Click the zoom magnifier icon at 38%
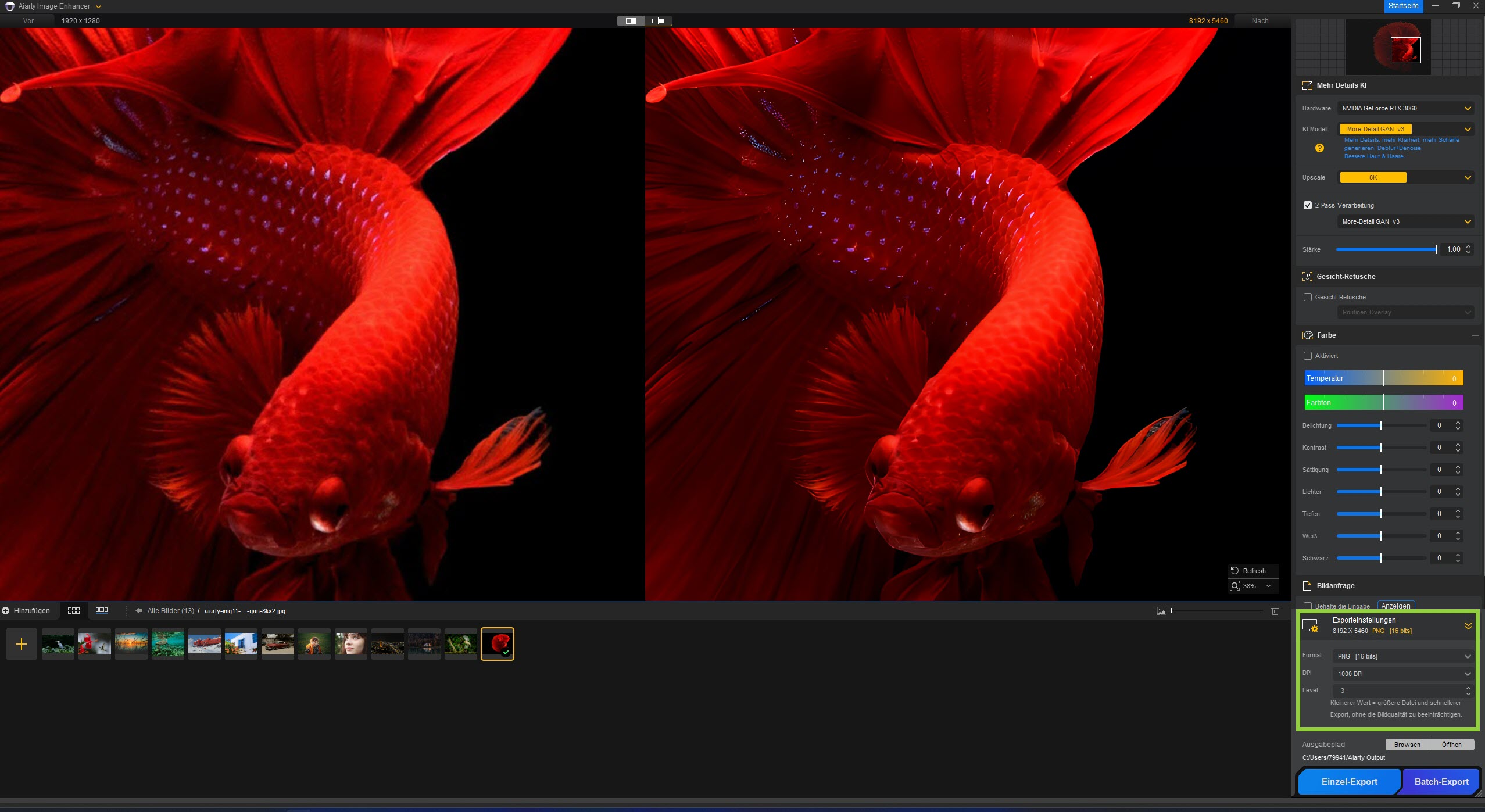 [1235, 586]
